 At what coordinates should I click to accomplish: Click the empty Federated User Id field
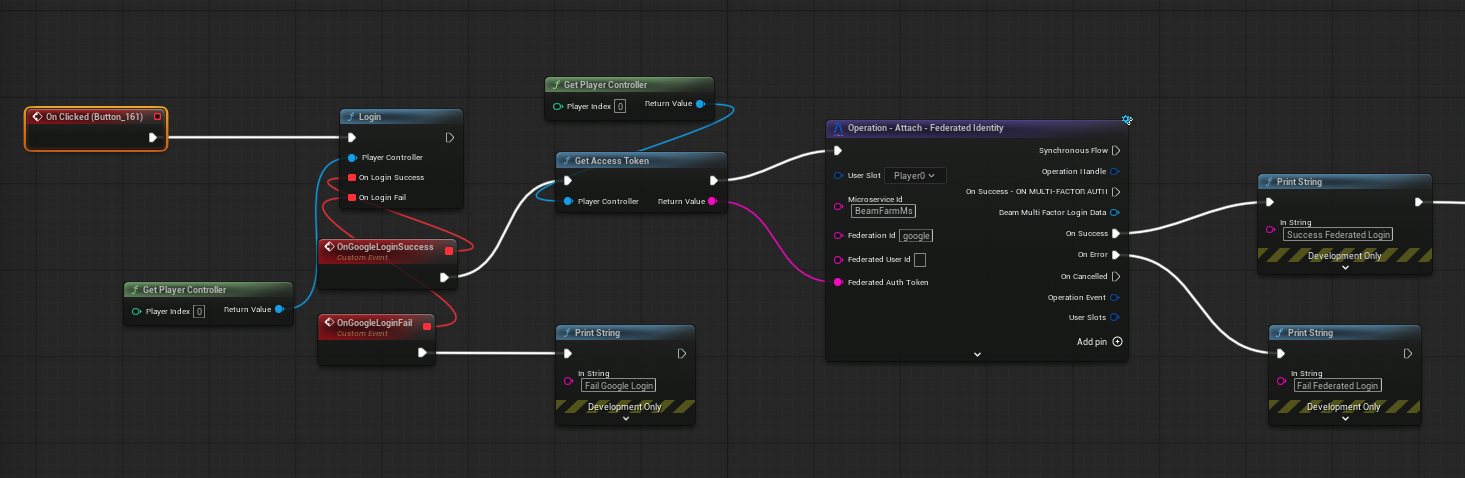coord(919,260)
